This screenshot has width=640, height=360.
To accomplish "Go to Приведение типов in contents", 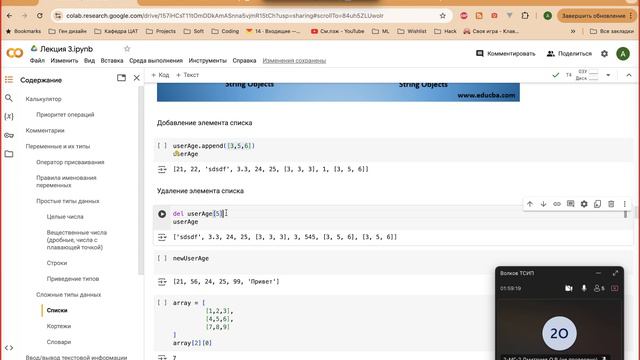I will [73, 279].
